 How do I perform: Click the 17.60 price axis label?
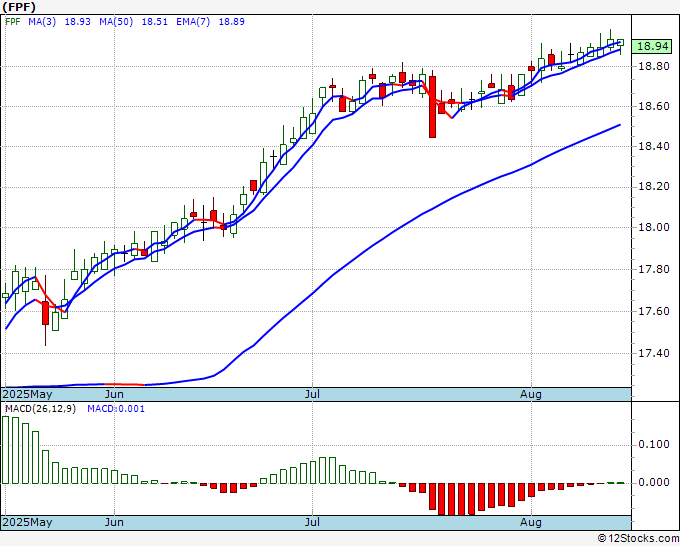point(654,311)
